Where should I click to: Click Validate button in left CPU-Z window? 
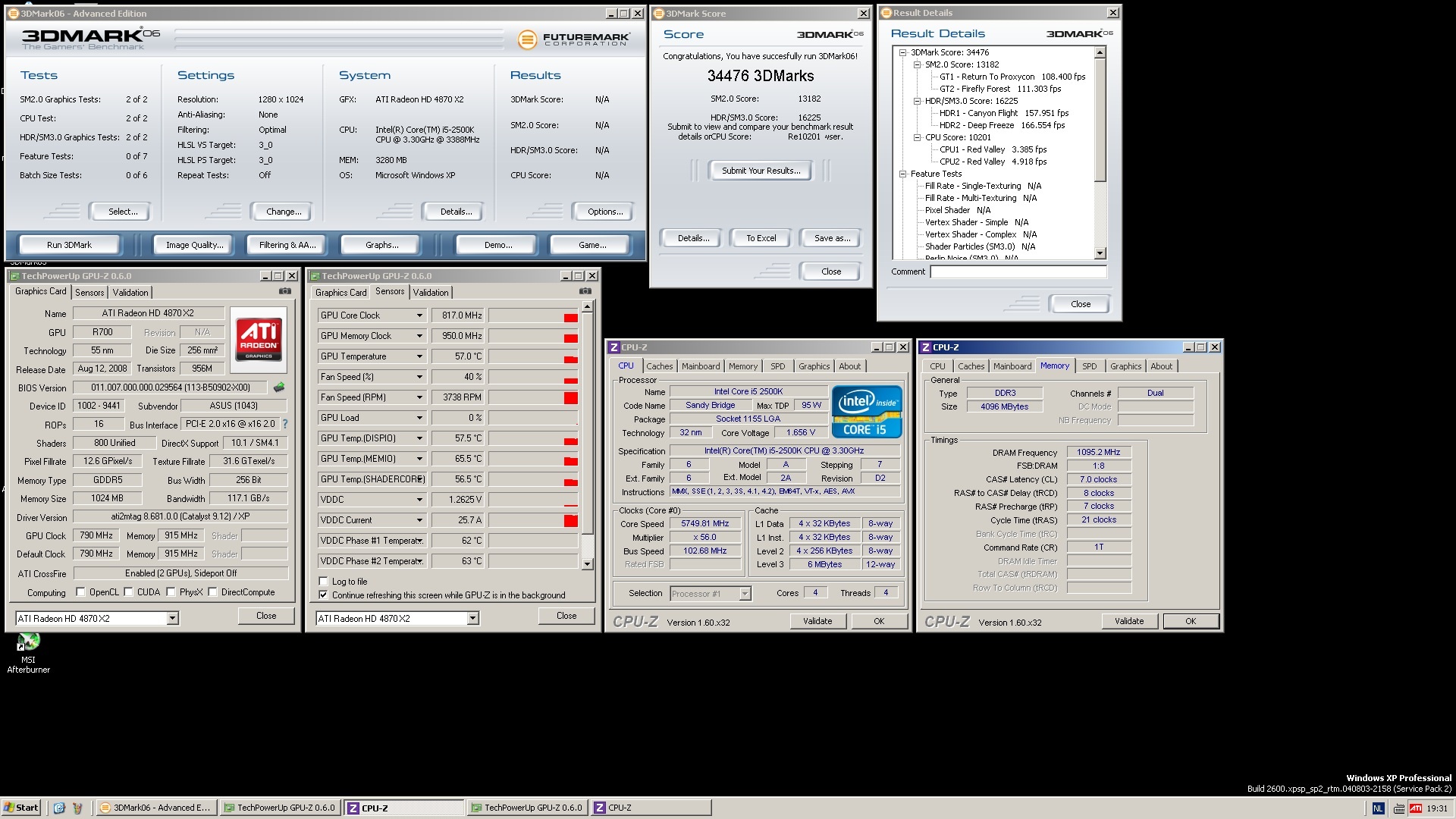817,621
